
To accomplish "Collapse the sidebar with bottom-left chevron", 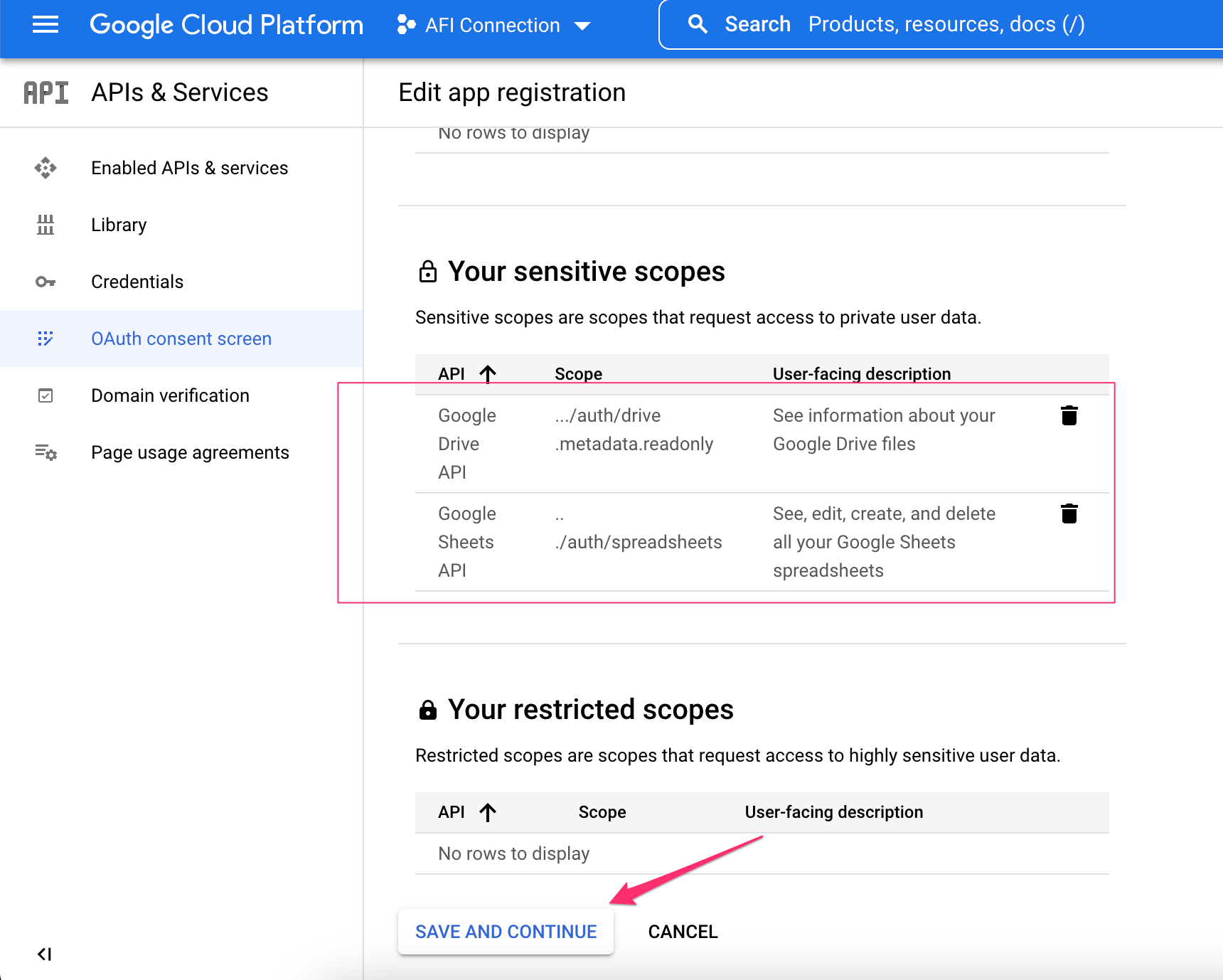I will 45,955.
